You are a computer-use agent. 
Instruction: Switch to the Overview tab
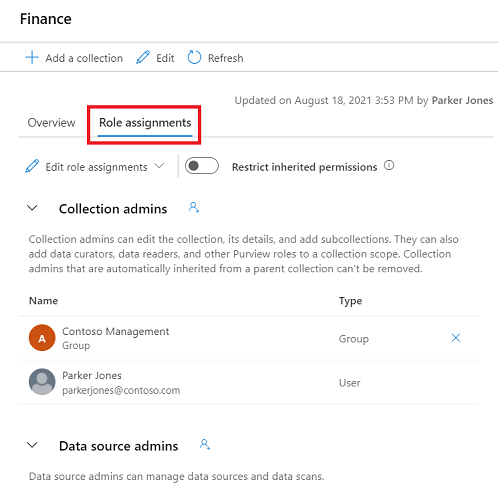coord(51,123)
